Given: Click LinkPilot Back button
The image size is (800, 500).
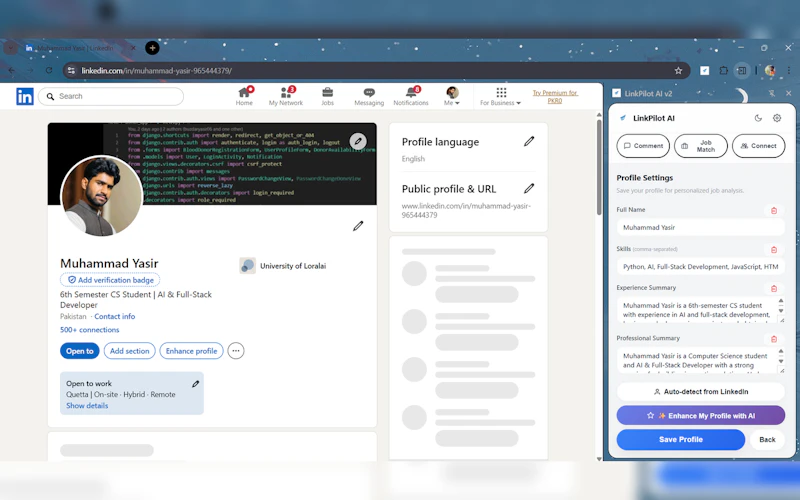Looking at the screenshot, I should (767, 439).
